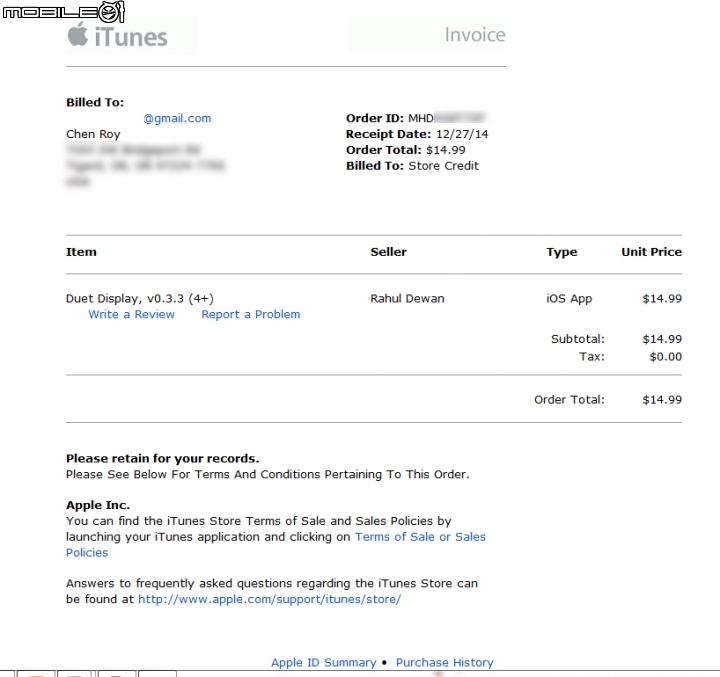Image resolution: width=720 pixels, height=677 pixels.
Task: Click the Apple logo in the header
Action: [78, 34]
